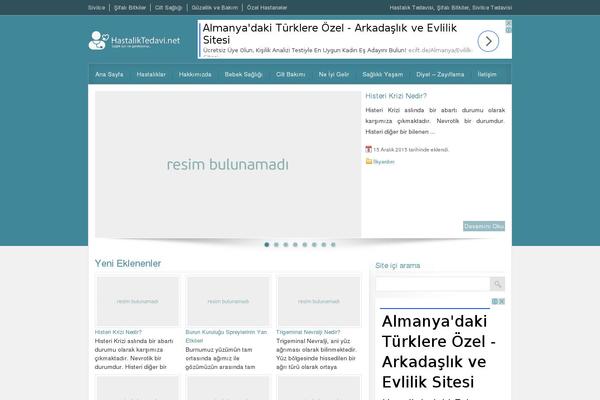
Task: Open Trigeminal Nevralji Nedir? article link
Action: 308,330
